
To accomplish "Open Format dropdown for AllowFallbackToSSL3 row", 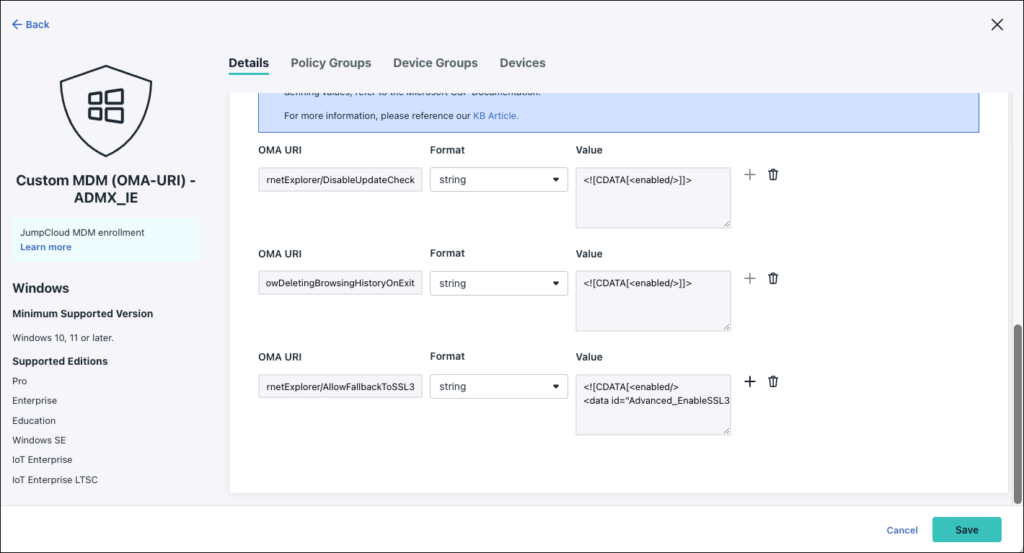I will (499, 386).
